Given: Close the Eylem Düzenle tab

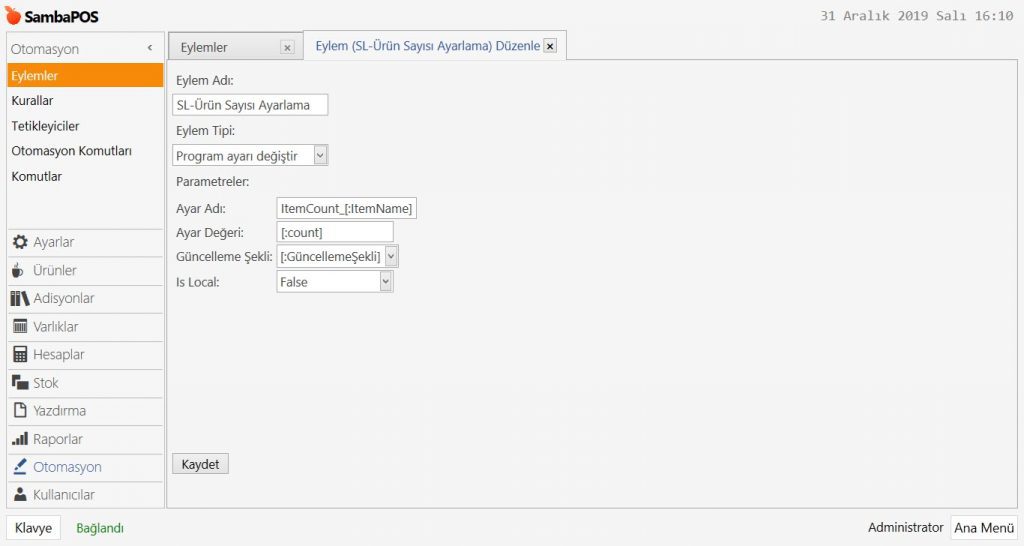Looking at the screenshot, I should click(x=549, y=46).
